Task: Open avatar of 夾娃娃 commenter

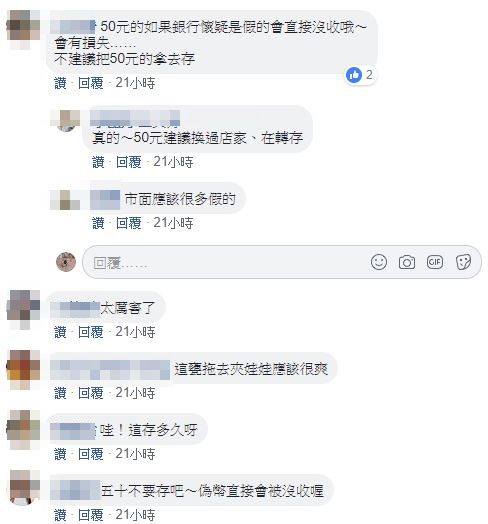Action: pyautogui.click(x=23, y=370)
